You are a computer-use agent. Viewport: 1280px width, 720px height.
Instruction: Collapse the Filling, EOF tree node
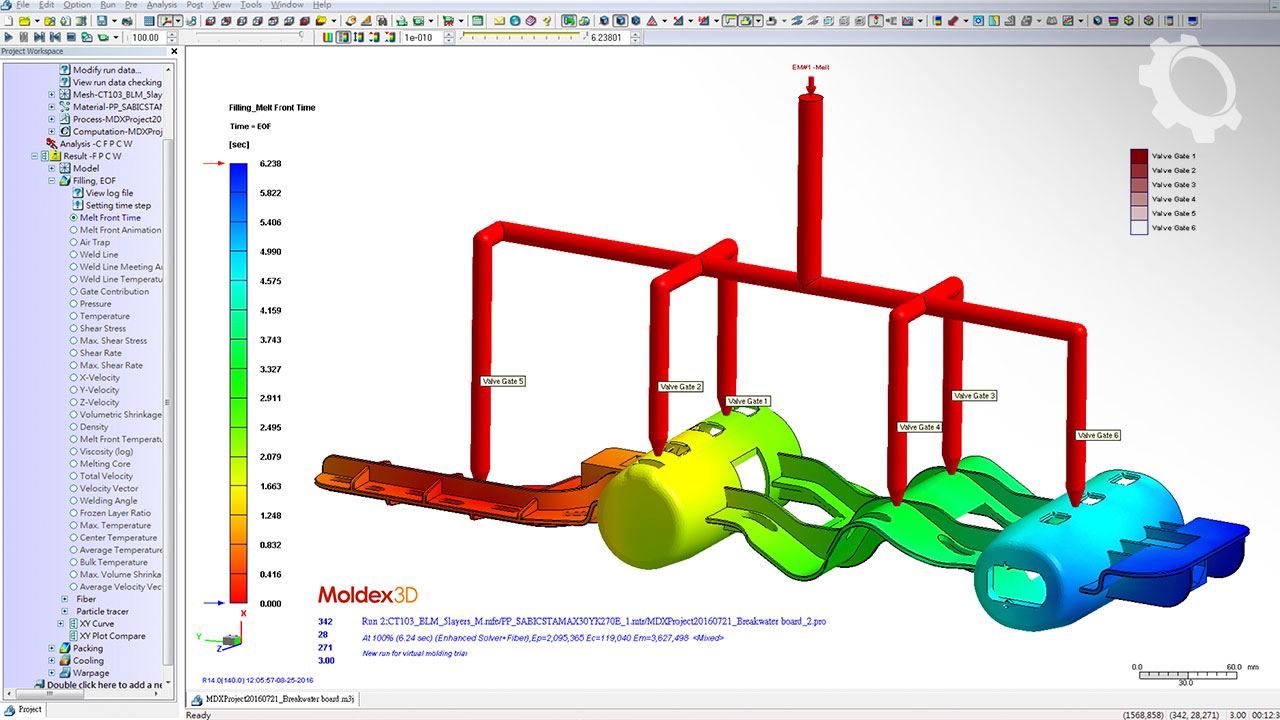(52, 181)
